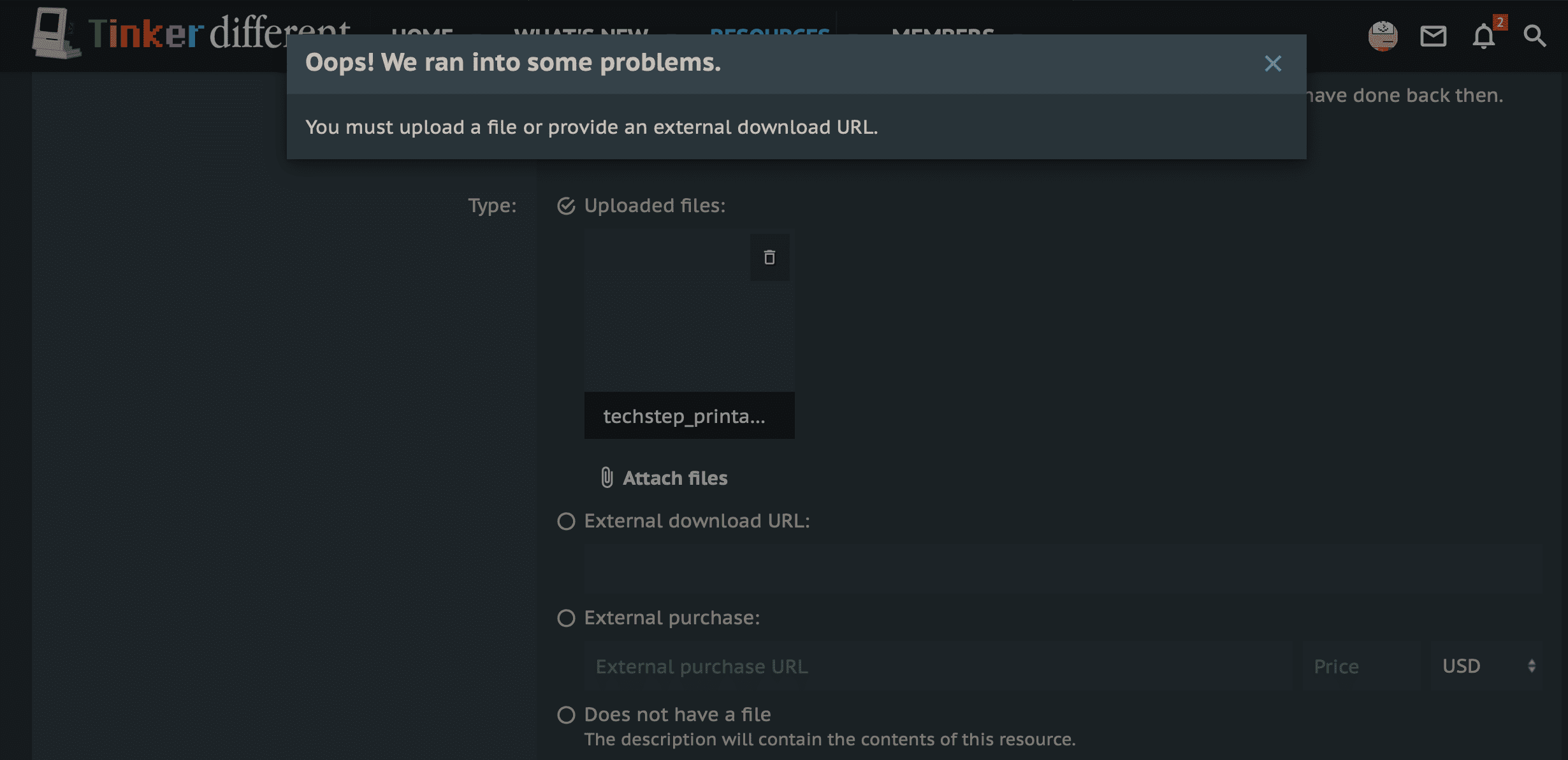Click the External download URL text box

point(1061,569)
